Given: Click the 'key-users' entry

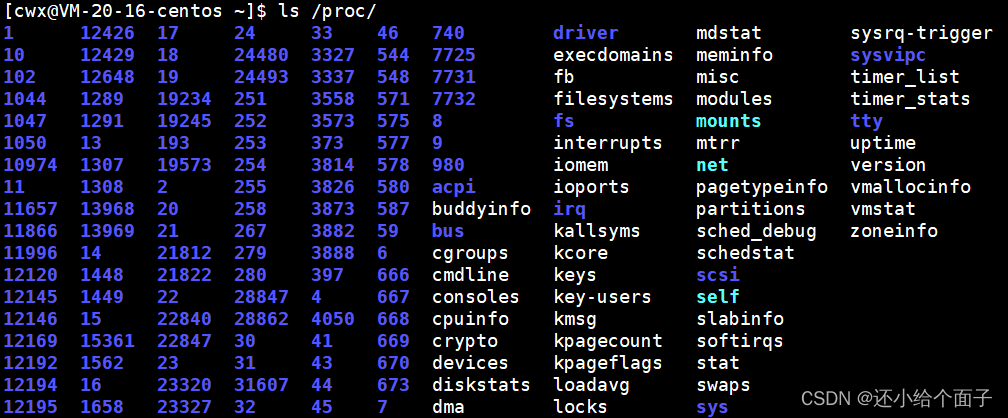Looking at the screenshot, I should 602,296.
